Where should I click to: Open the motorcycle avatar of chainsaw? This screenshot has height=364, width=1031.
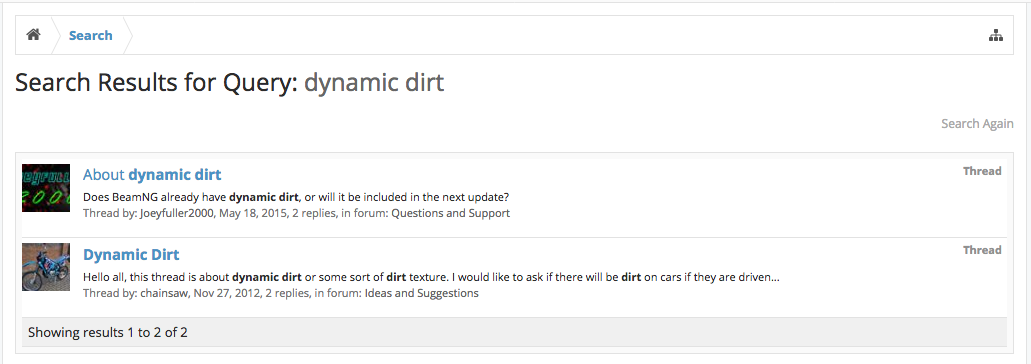46,267
